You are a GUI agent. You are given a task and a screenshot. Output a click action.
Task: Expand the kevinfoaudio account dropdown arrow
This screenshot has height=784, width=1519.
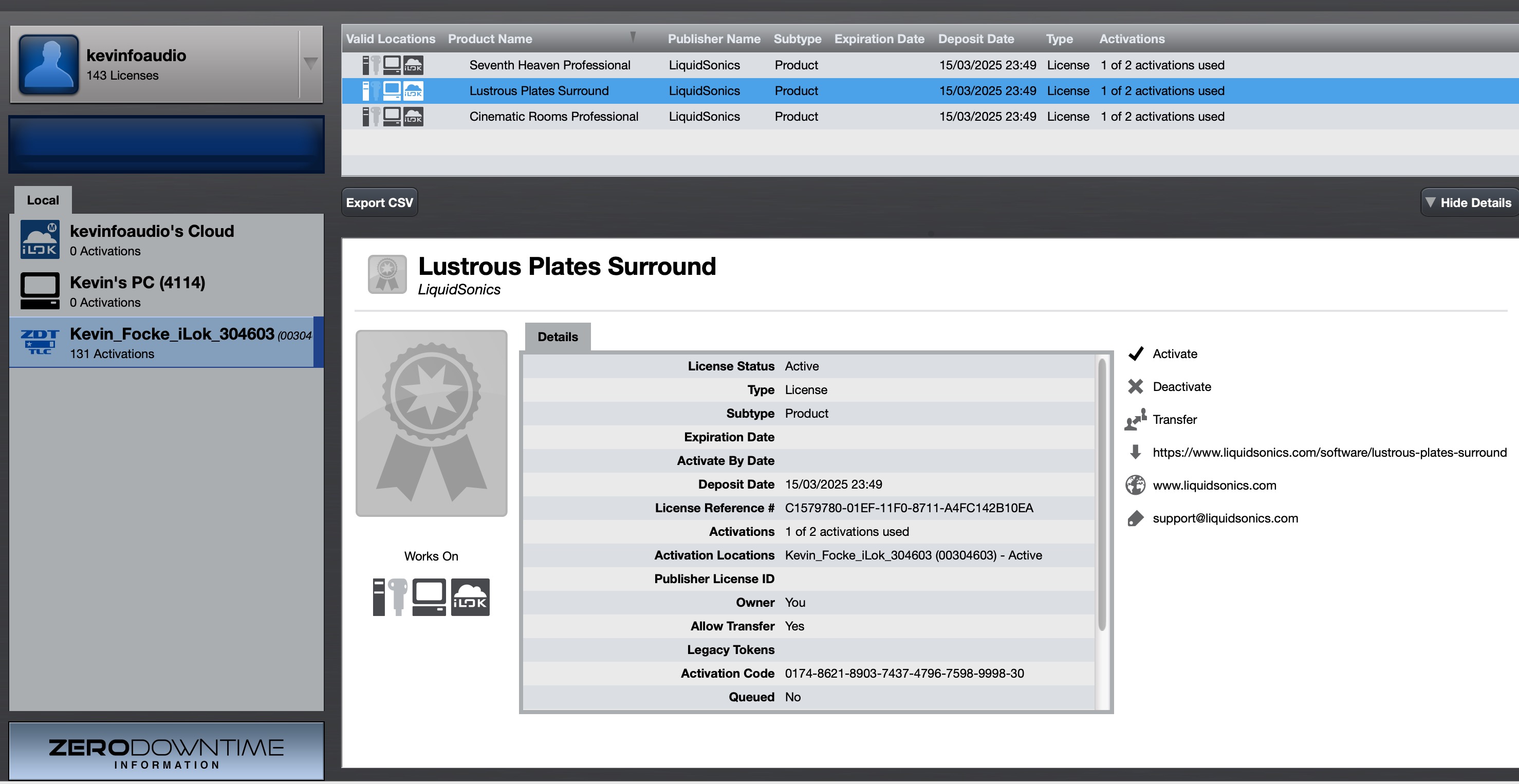click(311, 64)
